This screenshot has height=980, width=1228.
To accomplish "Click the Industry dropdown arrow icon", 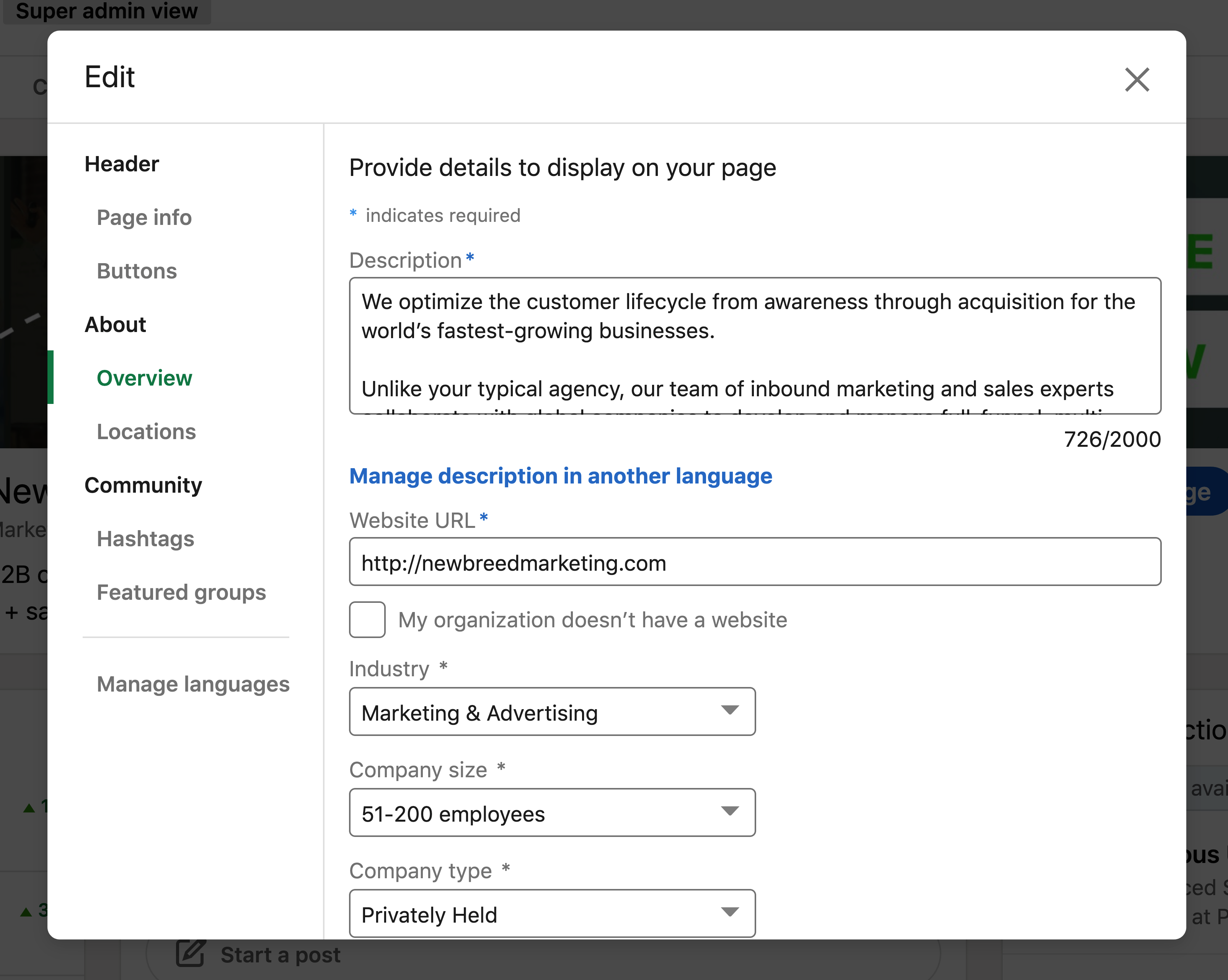I will 730,710.
